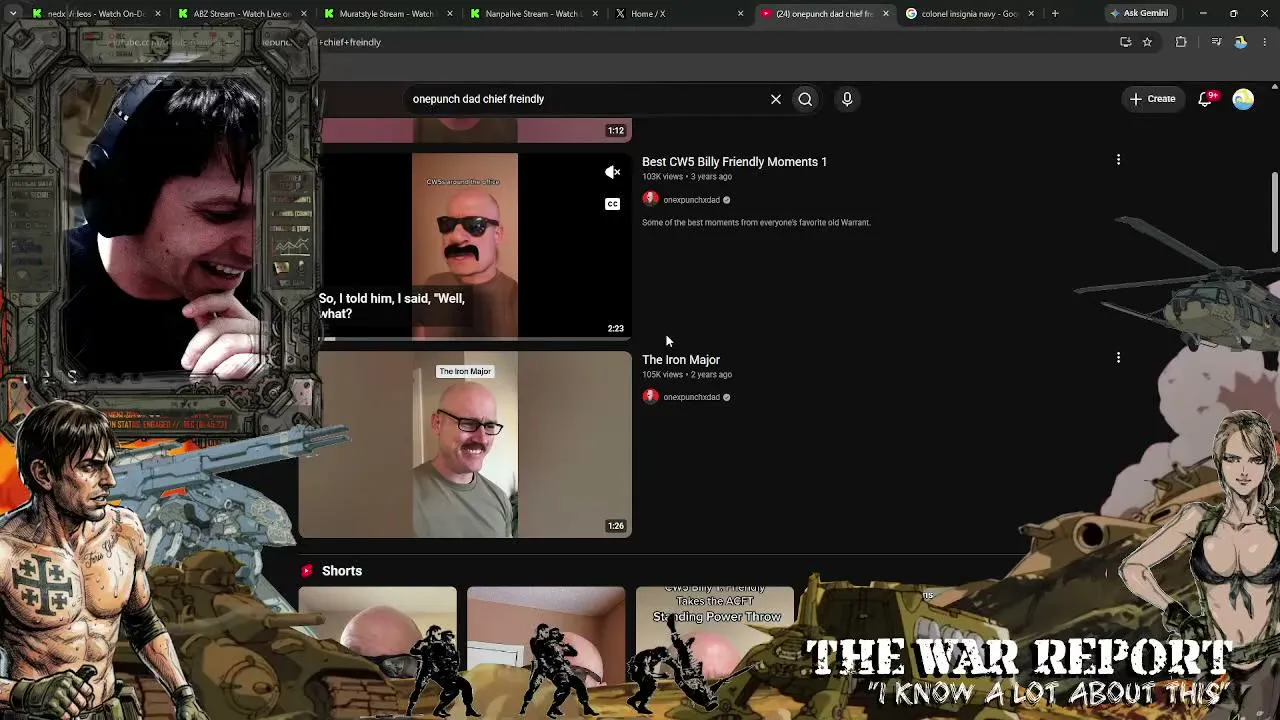
Task: Click '105K views • 2 years ago' text
Action: coord(687,375)
